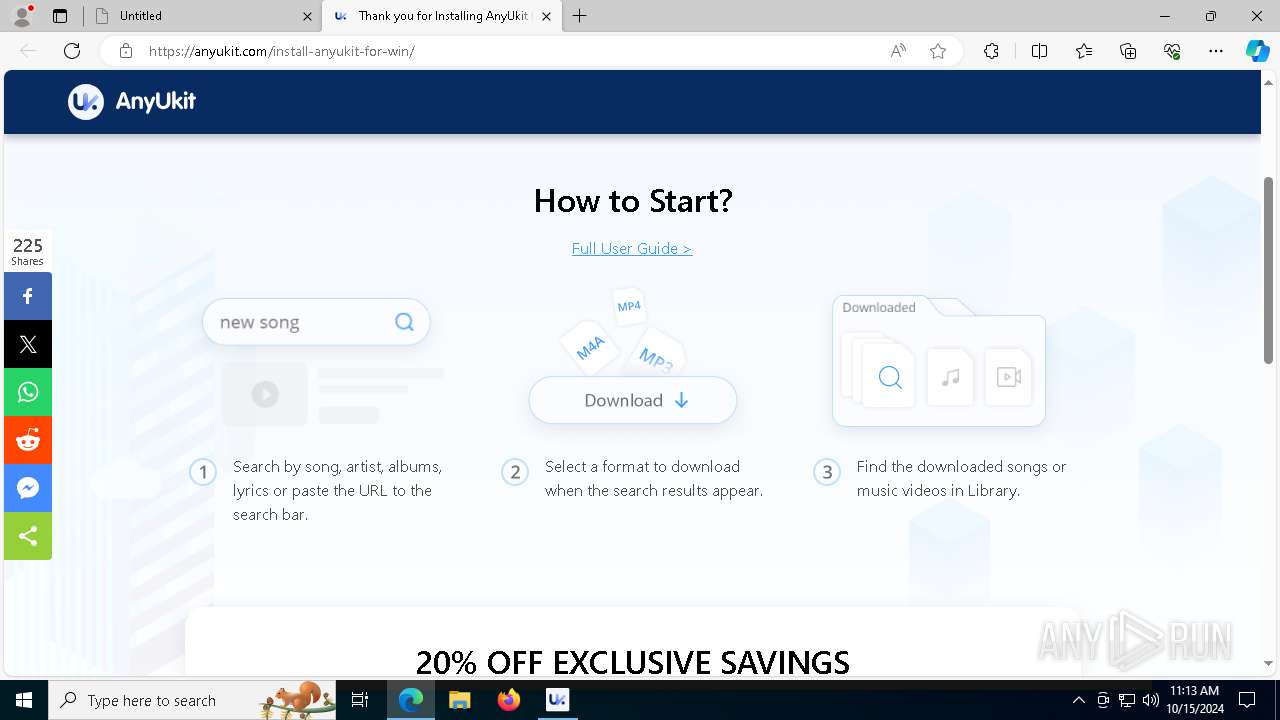This screenshot has height=720, width=1280.
Task: Open File Explorer from taskbar
Action: click(459, 700)
